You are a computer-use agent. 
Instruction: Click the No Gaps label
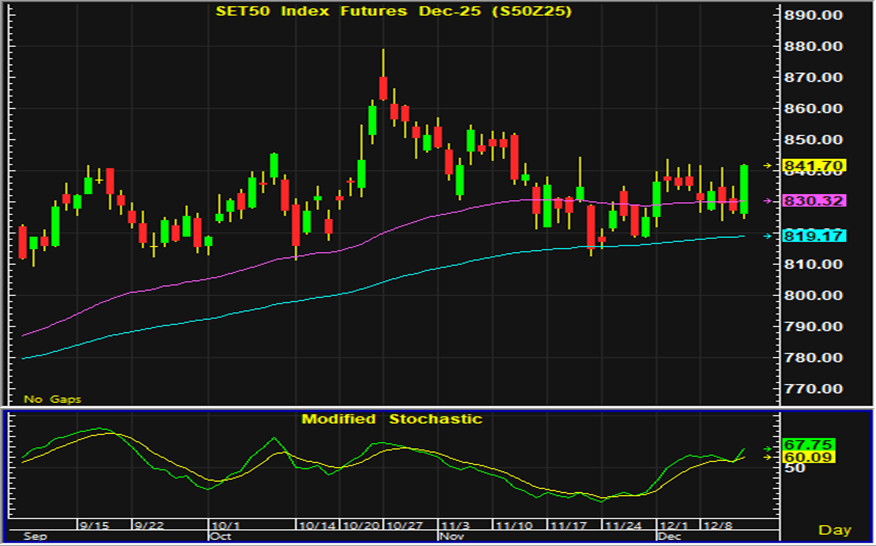click(53, 399)
